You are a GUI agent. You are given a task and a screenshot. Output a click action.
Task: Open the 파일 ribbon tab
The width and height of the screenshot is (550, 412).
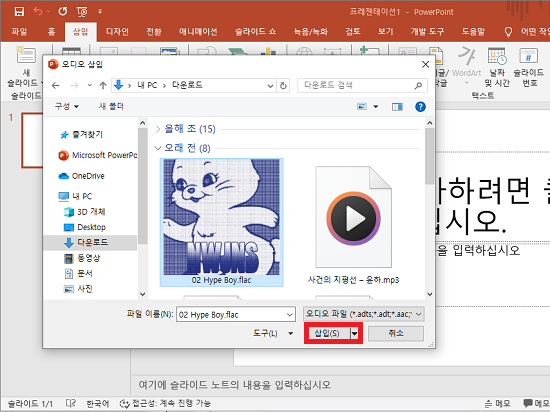(19, 32)
